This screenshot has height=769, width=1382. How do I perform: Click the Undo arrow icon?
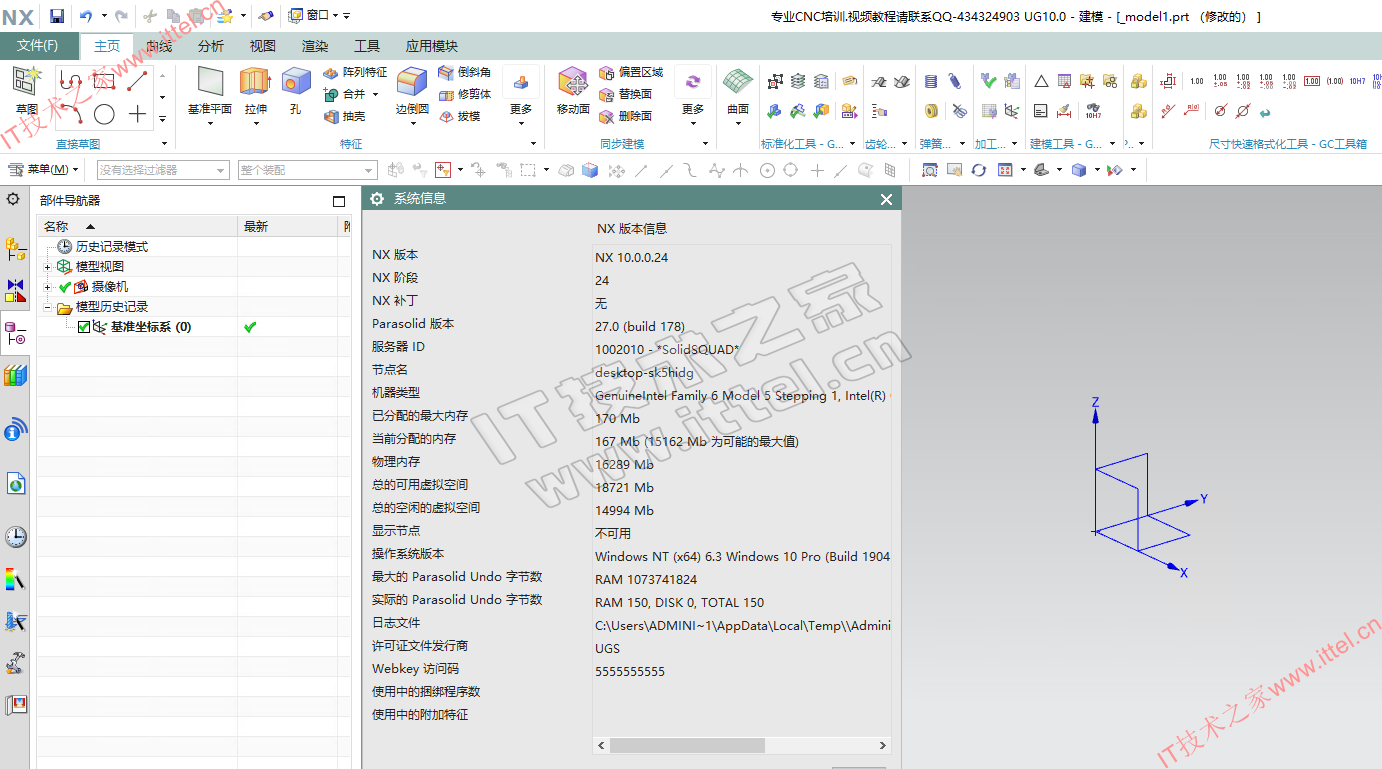86,16
